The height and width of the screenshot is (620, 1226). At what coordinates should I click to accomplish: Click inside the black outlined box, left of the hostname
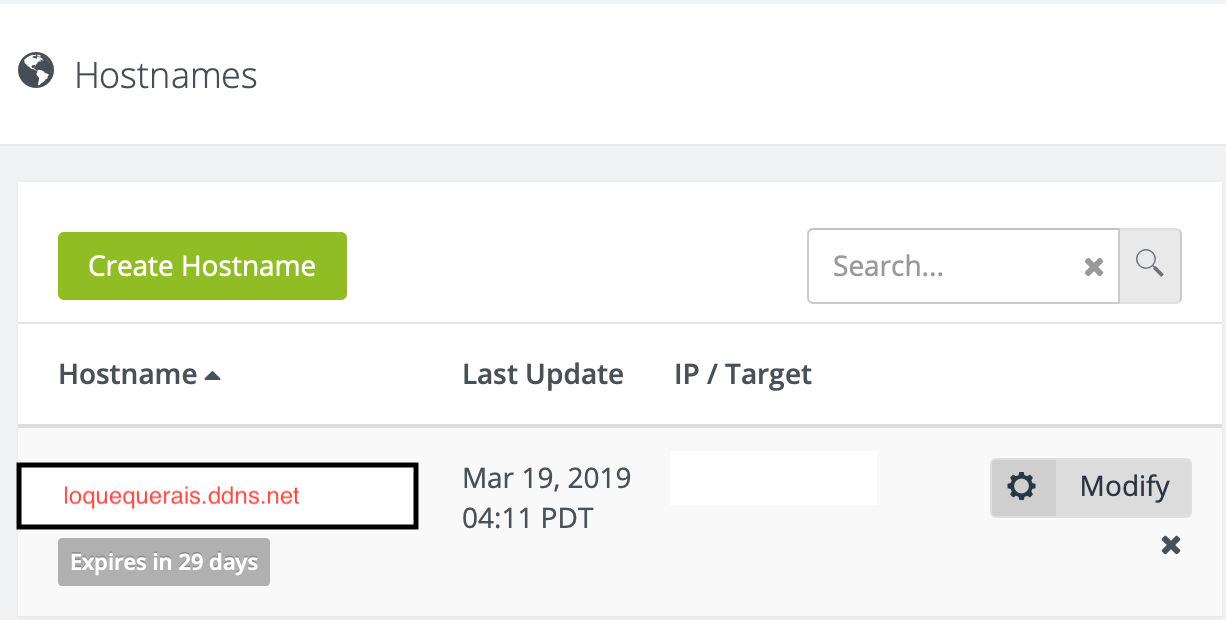click(x=41, y=496)
